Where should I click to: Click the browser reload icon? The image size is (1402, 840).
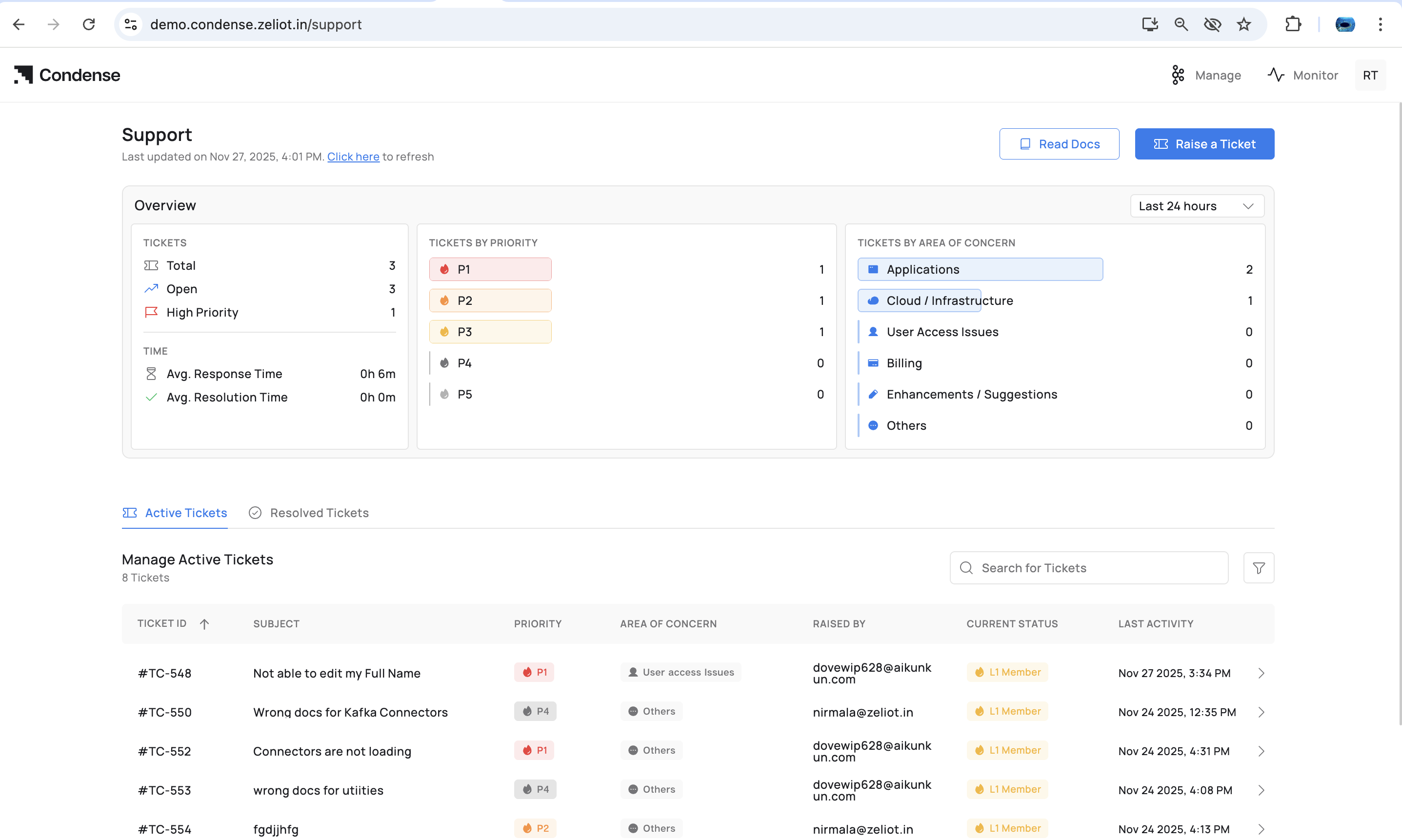coord(89,24)
